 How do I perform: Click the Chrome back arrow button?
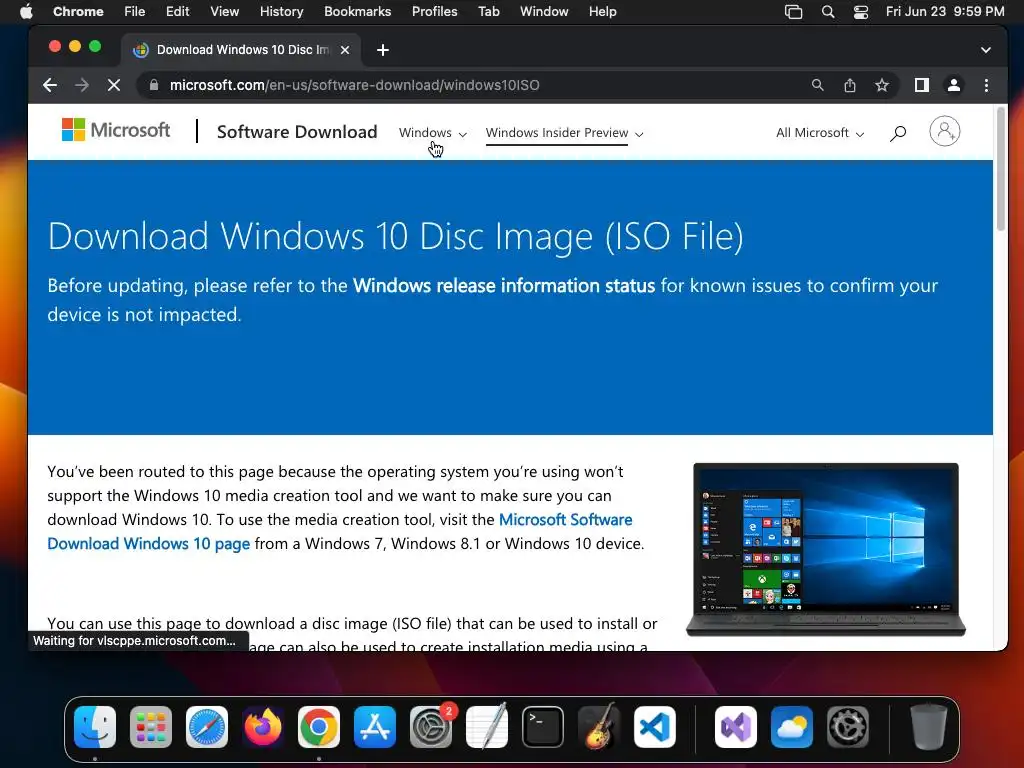pos(50,85)
